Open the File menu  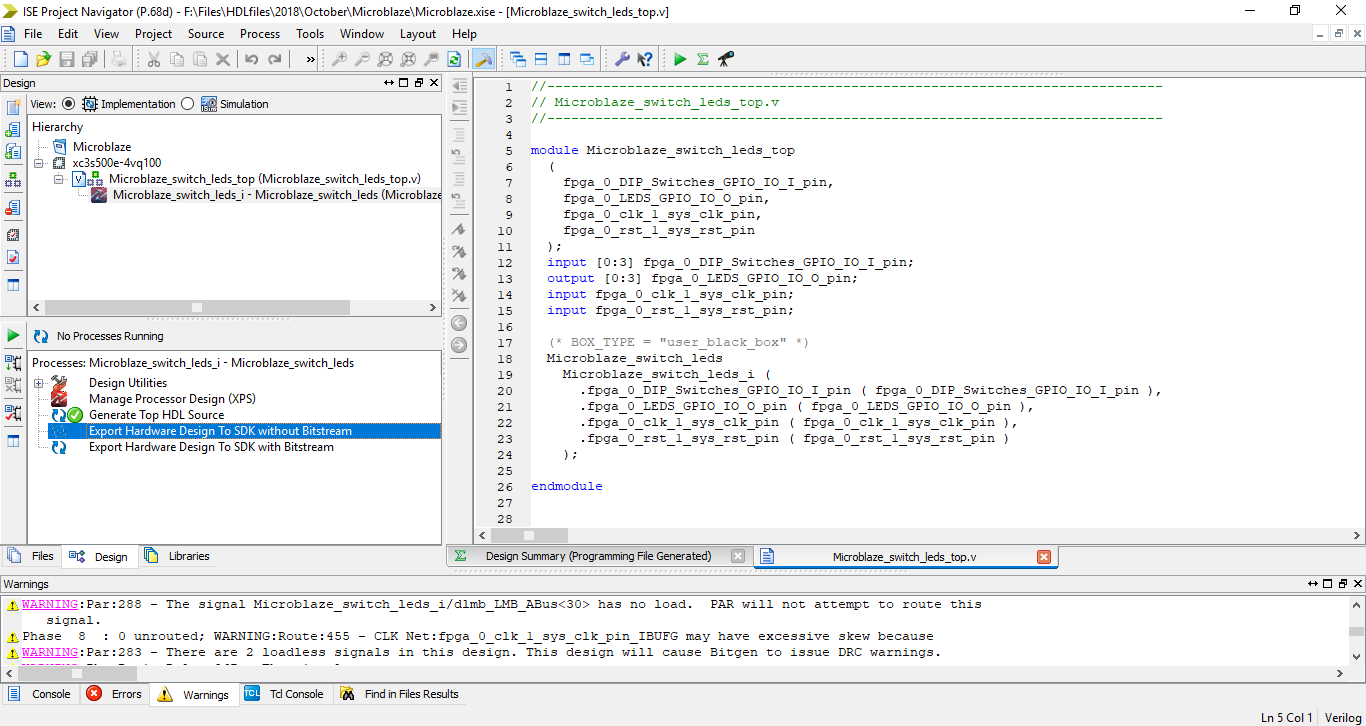click(x=33, y=33)
